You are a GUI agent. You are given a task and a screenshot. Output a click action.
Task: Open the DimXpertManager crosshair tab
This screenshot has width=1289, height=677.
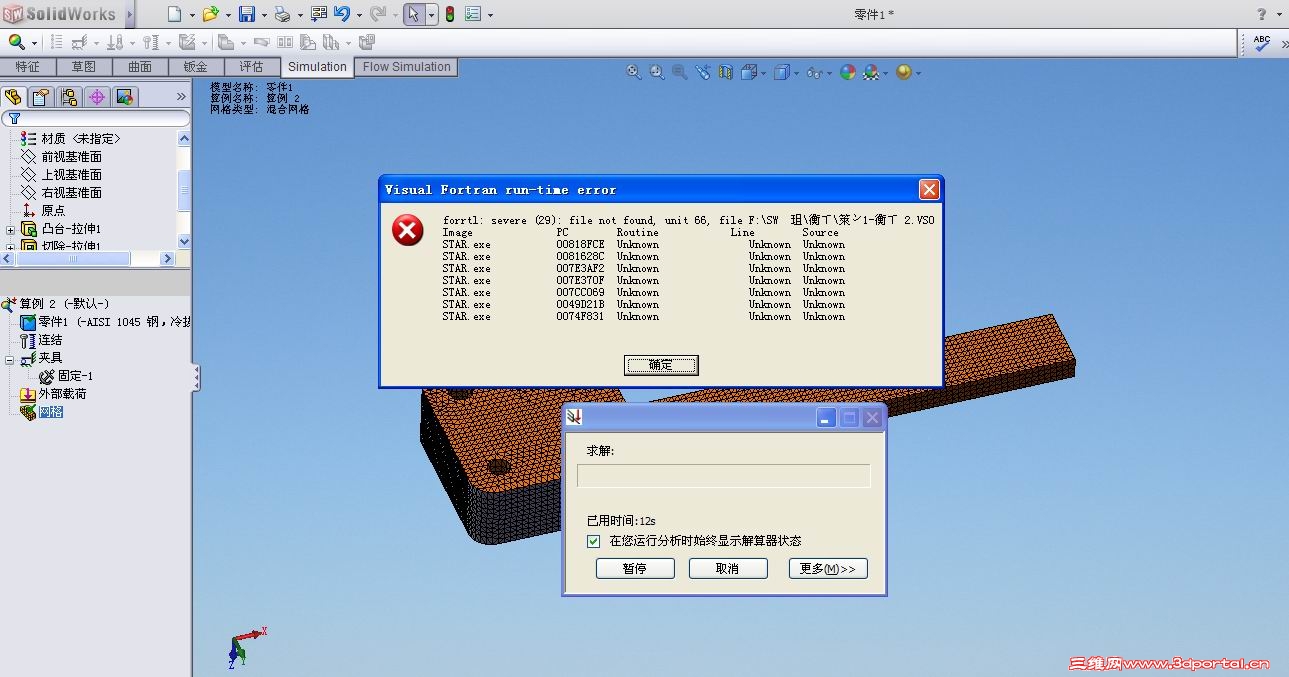pyautogui.click(x=96, y=97)
